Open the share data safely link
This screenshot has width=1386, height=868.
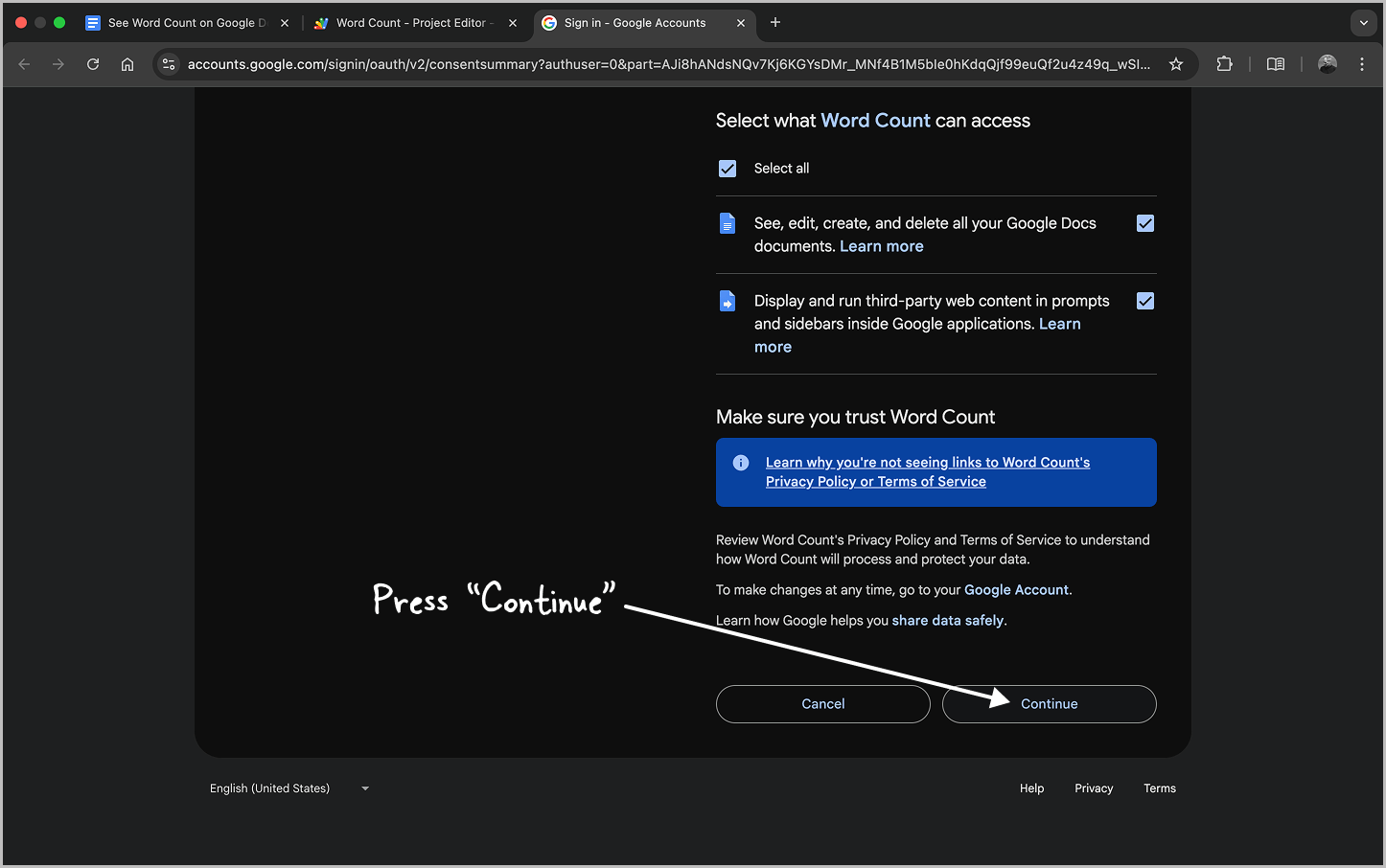(x=947, y=620)
